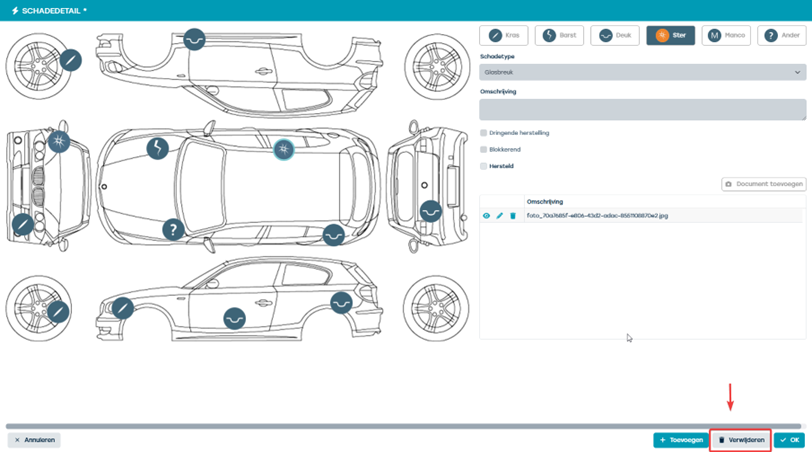812x452 pixels.
Task: Tick the Blokkerend checkbox
Action: pyautogui.click(x=483, y=150)
